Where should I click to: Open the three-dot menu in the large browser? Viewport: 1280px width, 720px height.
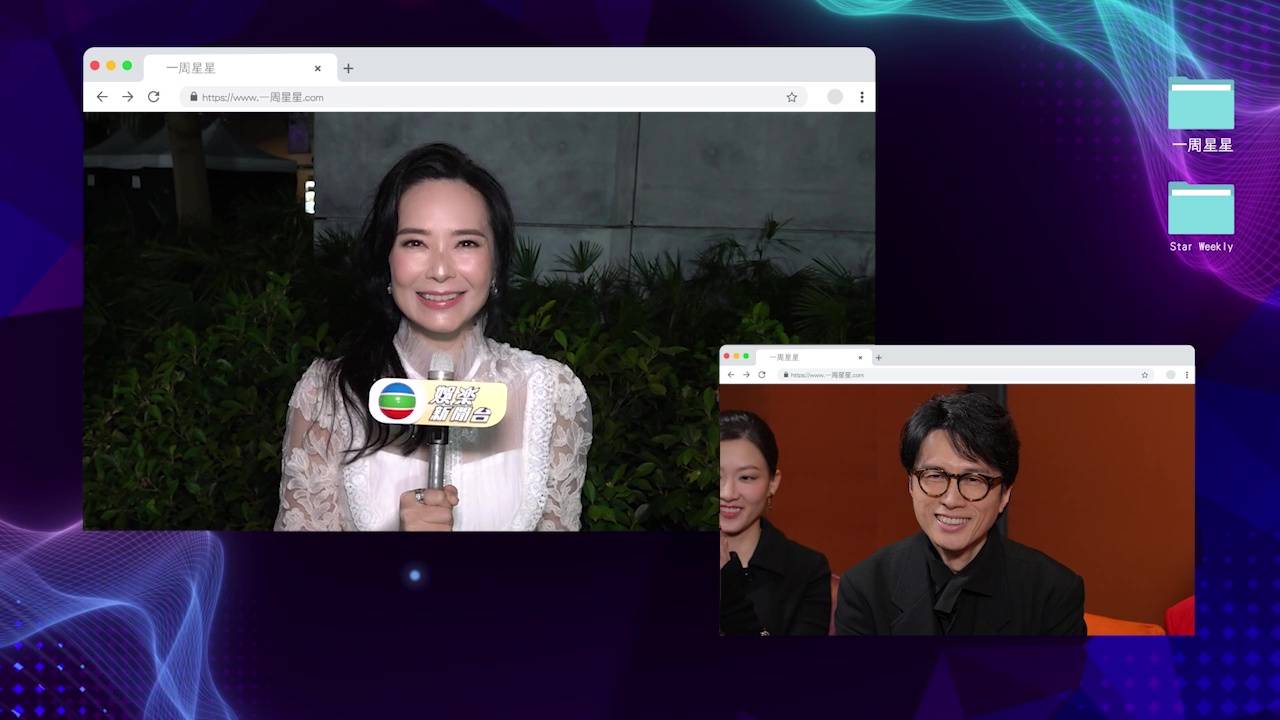click(x=861, y=97)
